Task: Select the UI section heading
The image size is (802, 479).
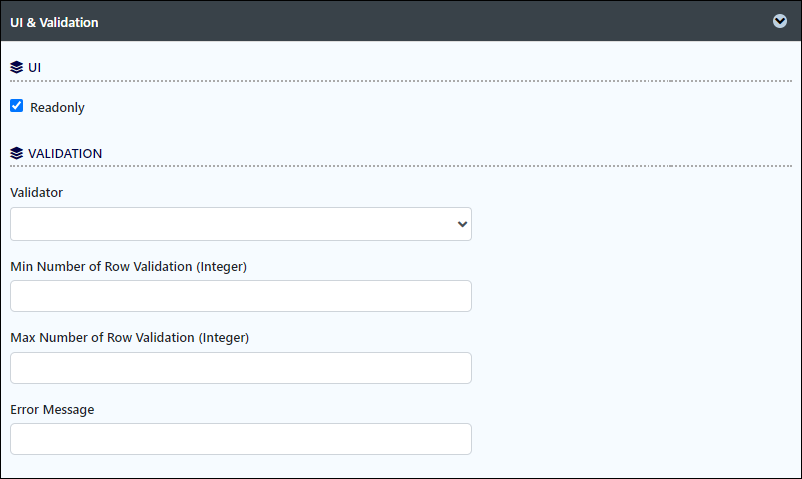Action: click(34, 68)
